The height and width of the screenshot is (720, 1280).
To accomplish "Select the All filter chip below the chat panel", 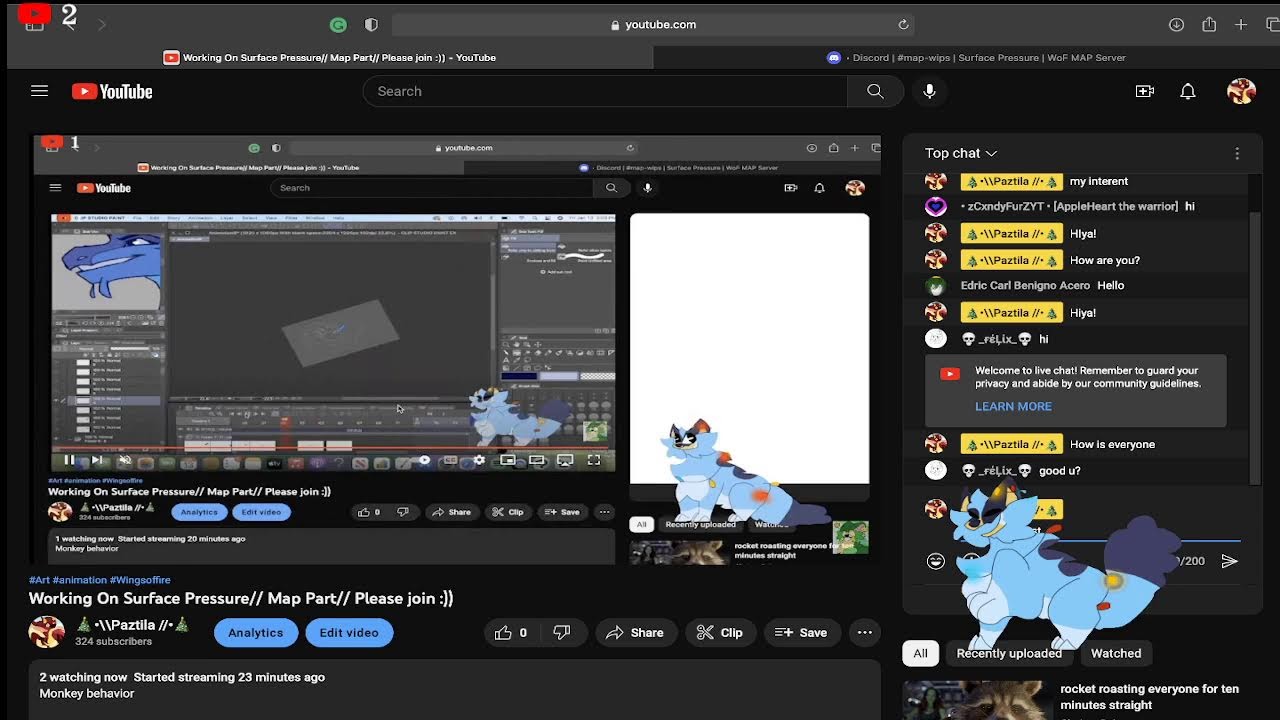I will tap(920, 653).
